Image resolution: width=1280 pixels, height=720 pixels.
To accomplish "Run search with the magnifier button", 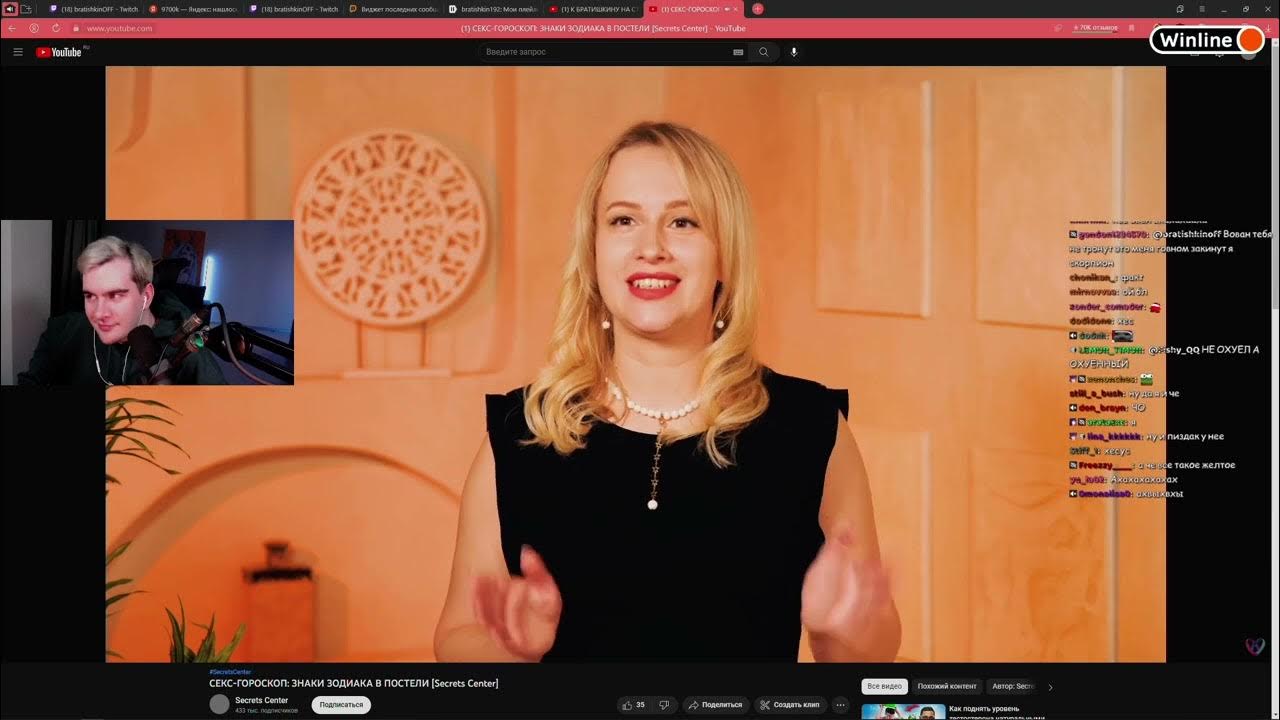I will [x=764, y=52].
